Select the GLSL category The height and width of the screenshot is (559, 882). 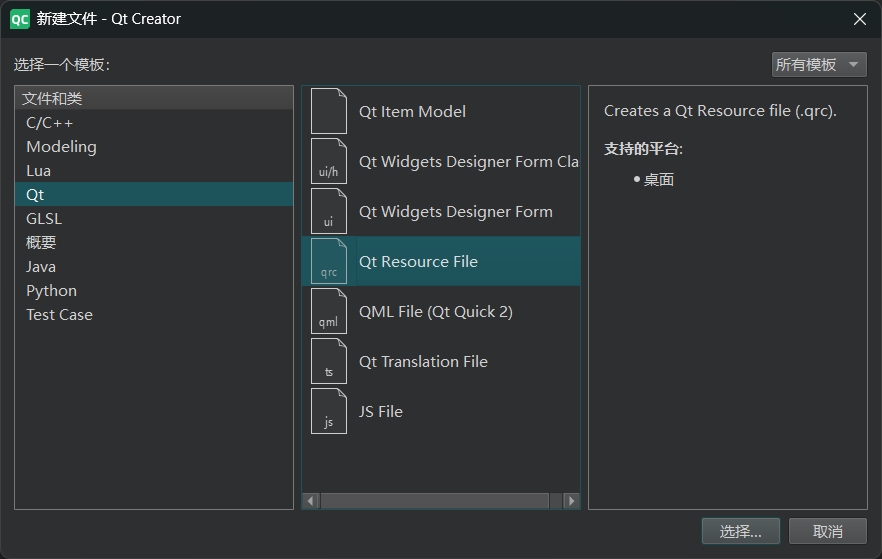[x=154, y=219]
